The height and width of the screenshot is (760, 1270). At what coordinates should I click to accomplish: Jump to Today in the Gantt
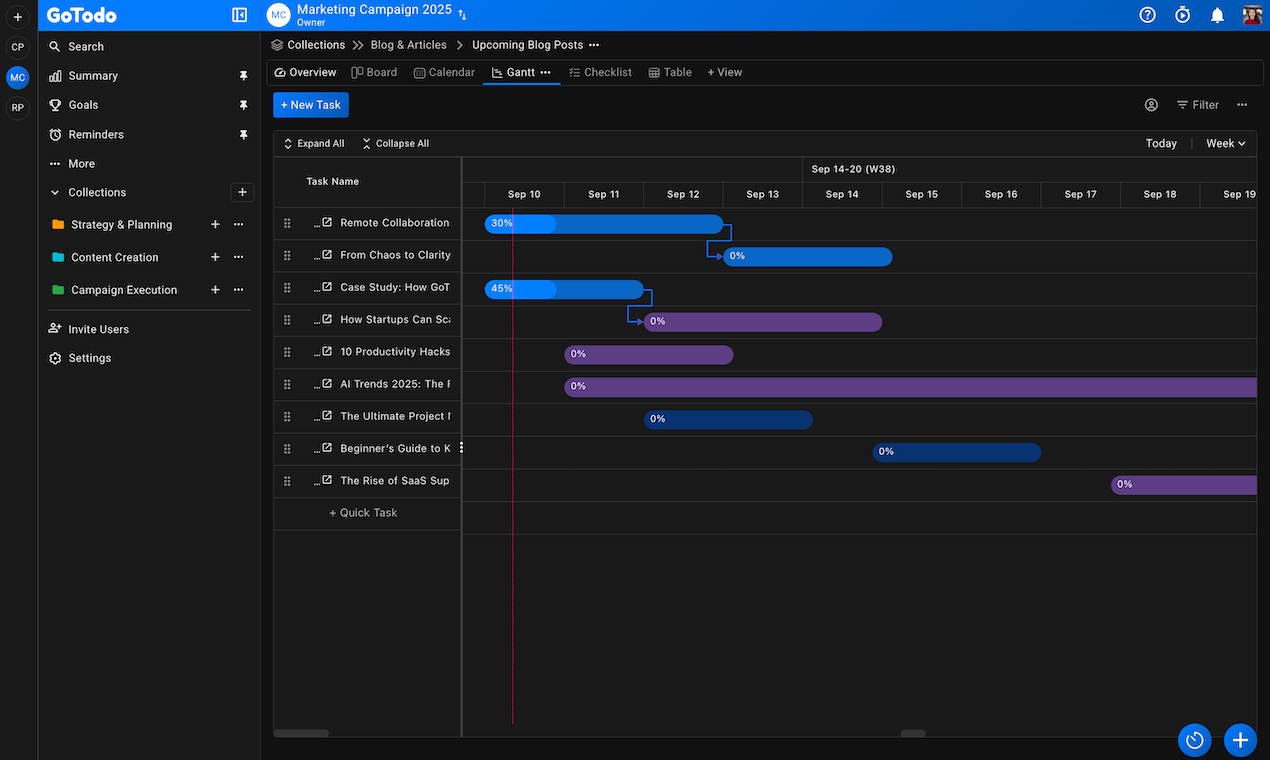pyautogui.click(x=1160, y=144)
